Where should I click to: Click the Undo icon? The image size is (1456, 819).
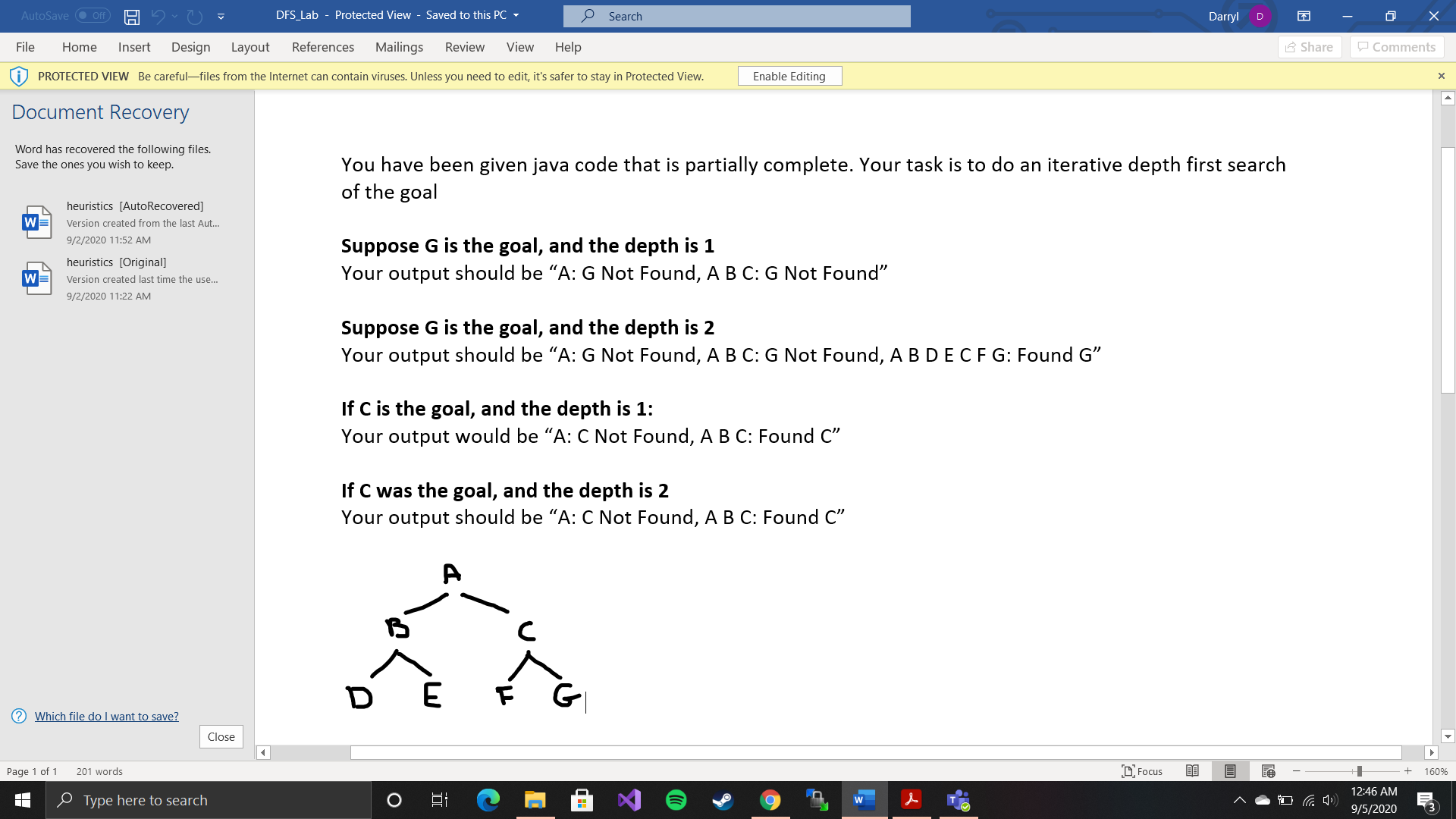click(x=158, y=16)
